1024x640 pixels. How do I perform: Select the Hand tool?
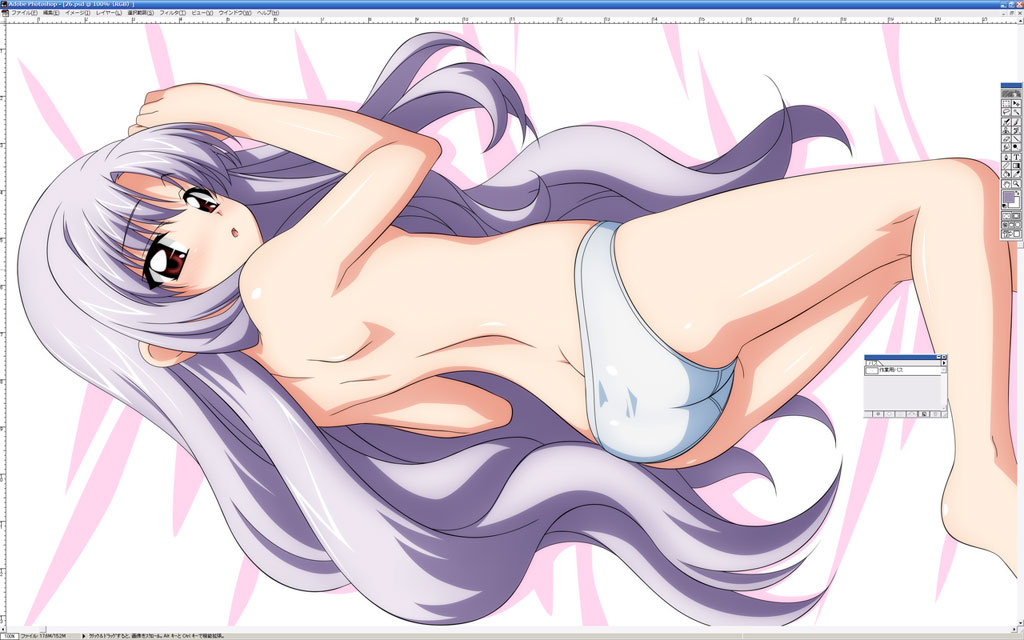1006,184
